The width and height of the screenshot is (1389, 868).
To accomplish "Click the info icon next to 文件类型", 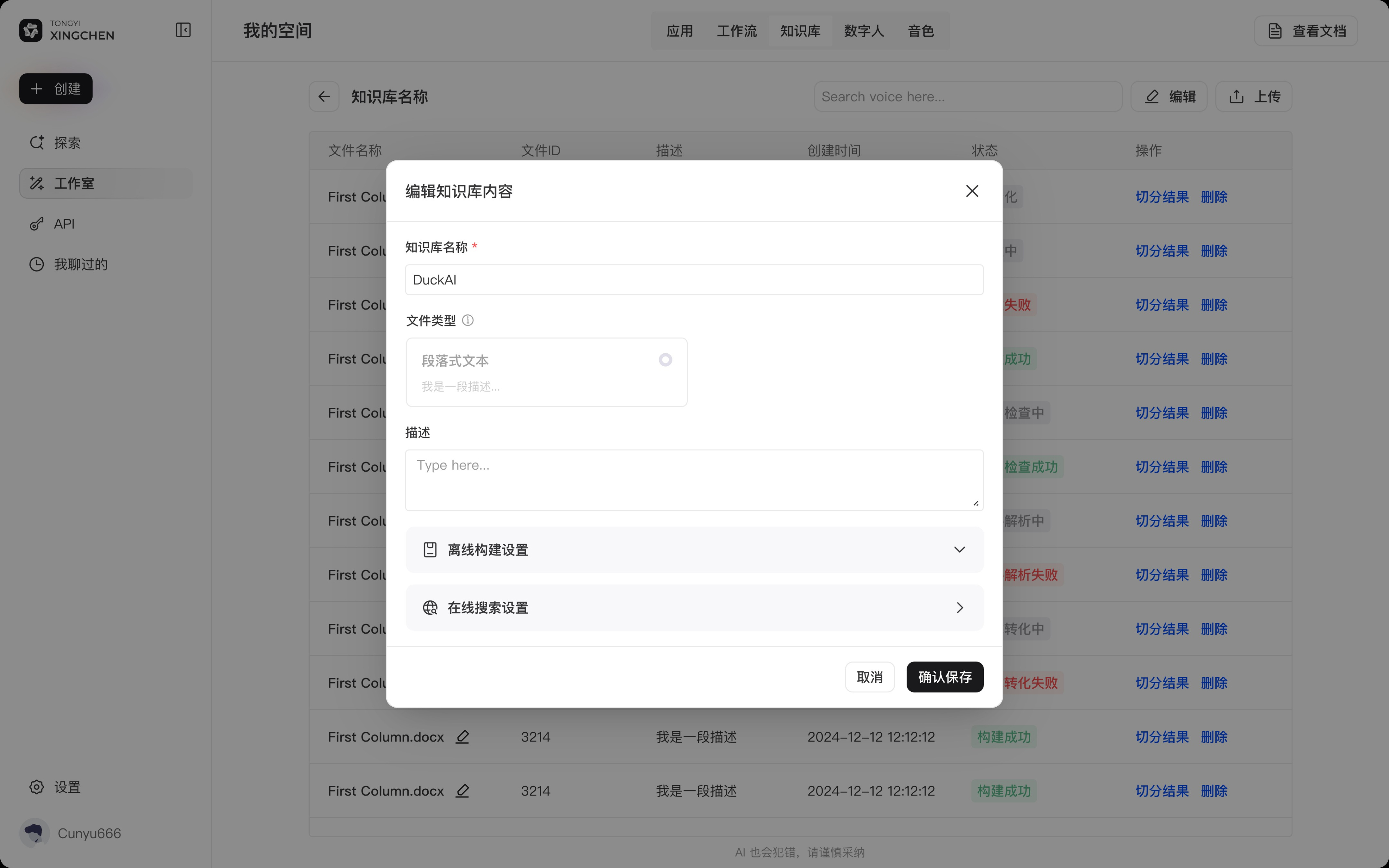I will pos(468,320).
